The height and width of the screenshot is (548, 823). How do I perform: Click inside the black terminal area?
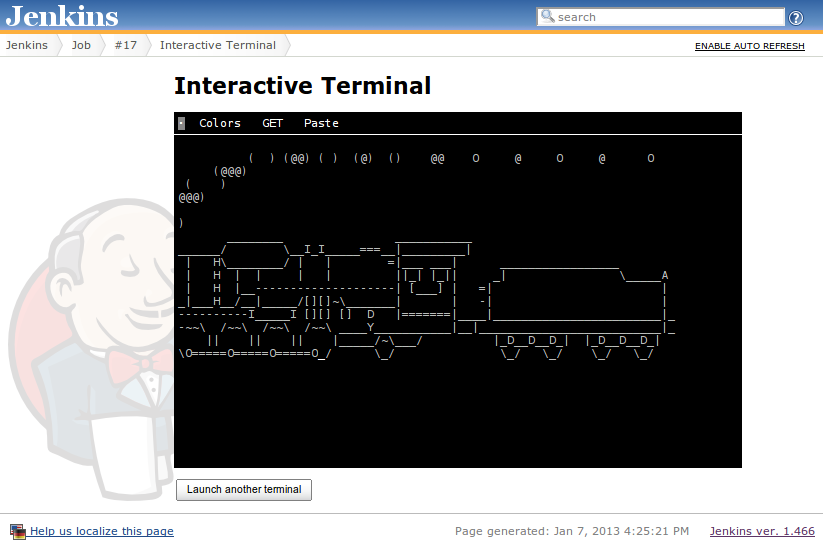[x=458, y=301]
